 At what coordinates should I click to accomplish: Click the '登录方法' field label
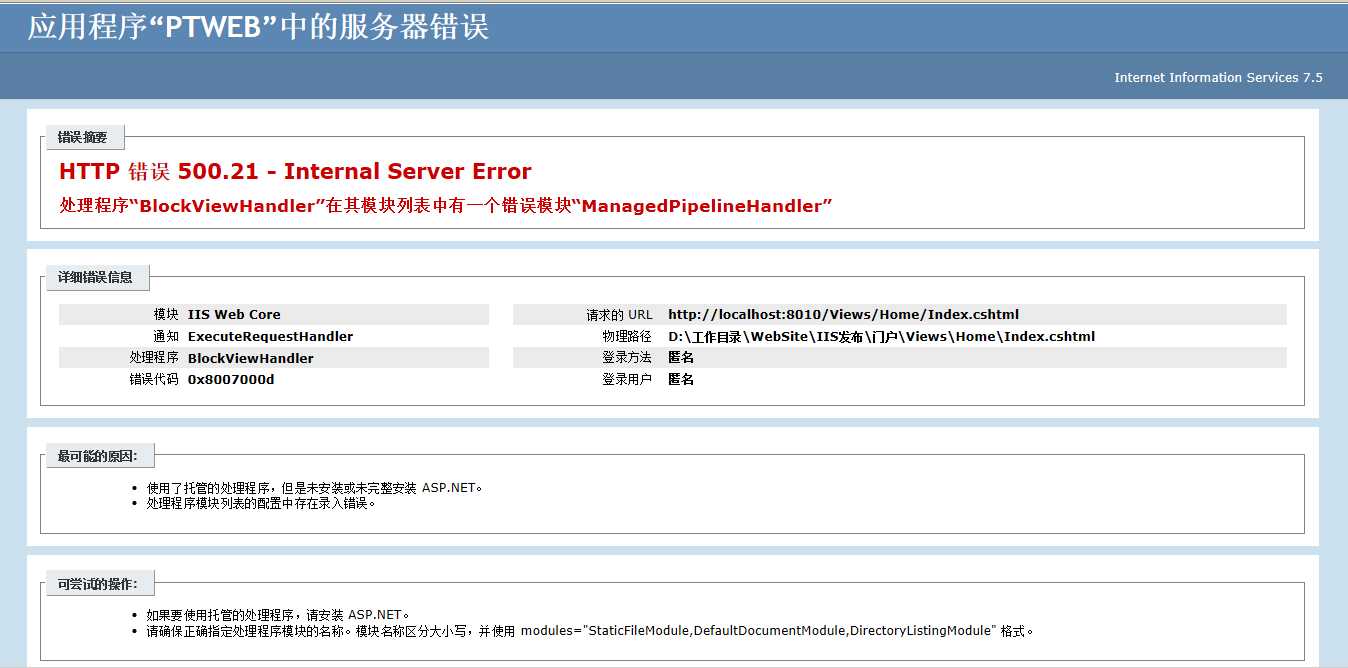pyautogui.click(x=627, y=358)
